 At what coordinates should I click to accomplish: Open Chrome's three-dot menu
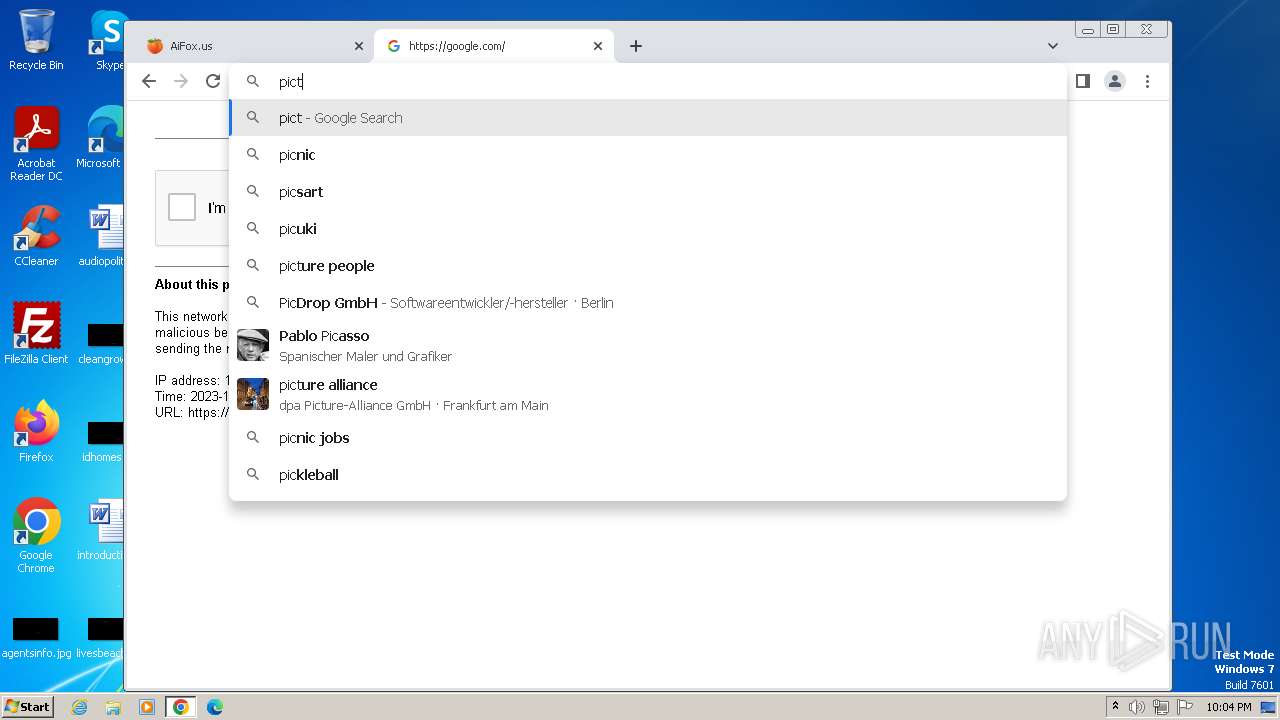coord(1147,81)
